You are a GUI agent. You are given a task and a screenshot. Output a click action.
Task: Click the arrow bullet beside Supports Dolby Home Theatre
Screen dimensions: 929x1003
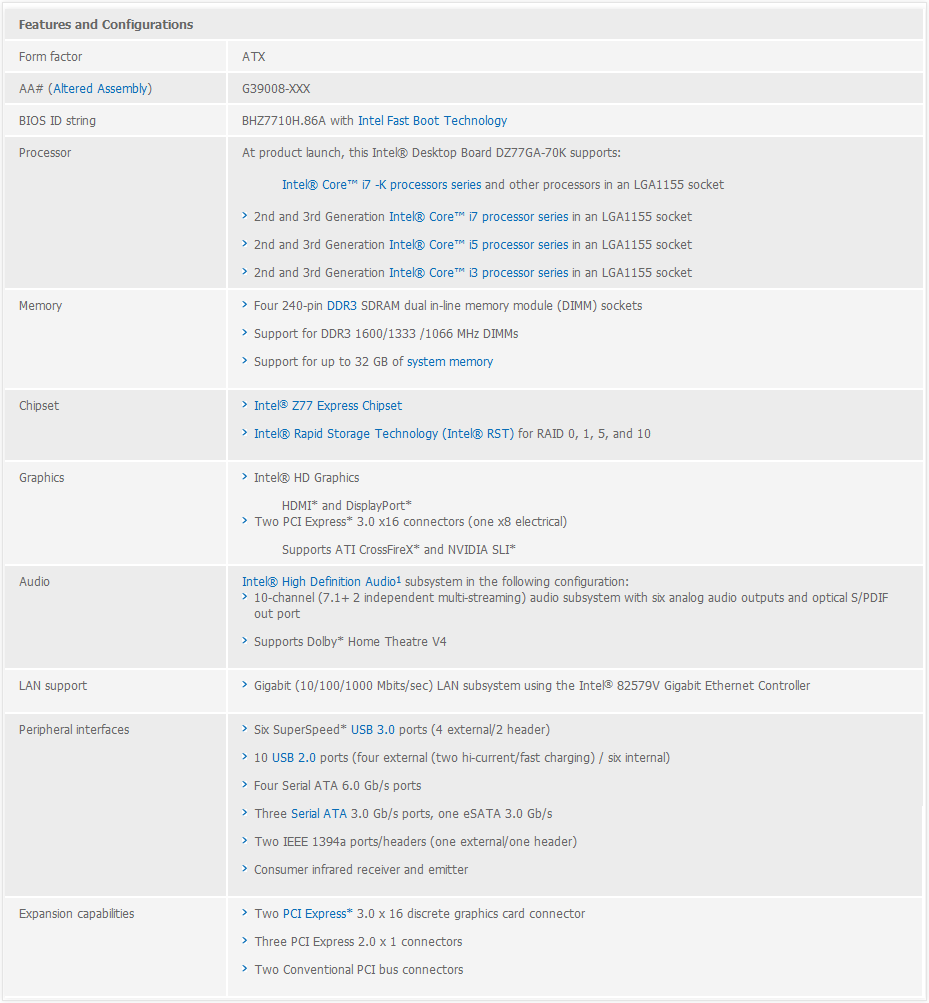tap(244, 640)
